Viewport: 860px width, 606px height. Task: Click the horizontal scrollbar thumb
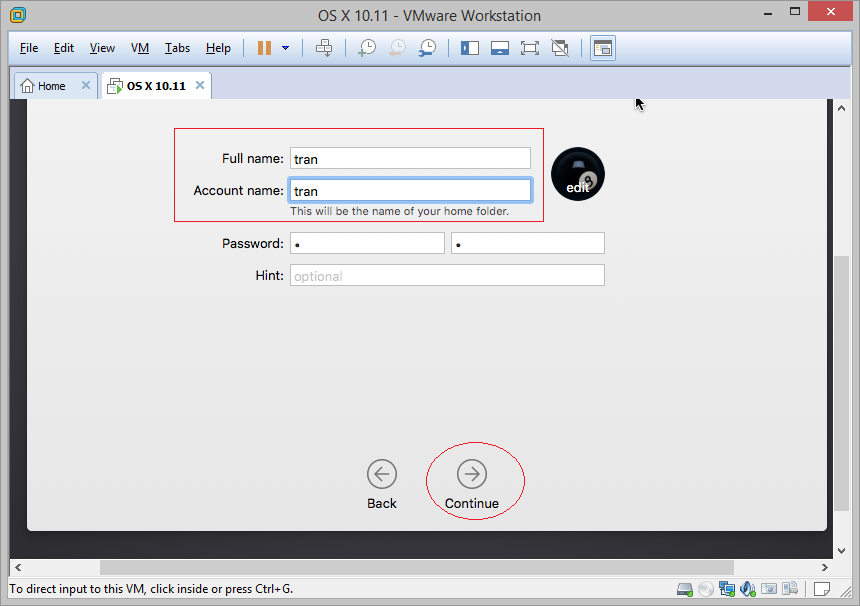417,568
